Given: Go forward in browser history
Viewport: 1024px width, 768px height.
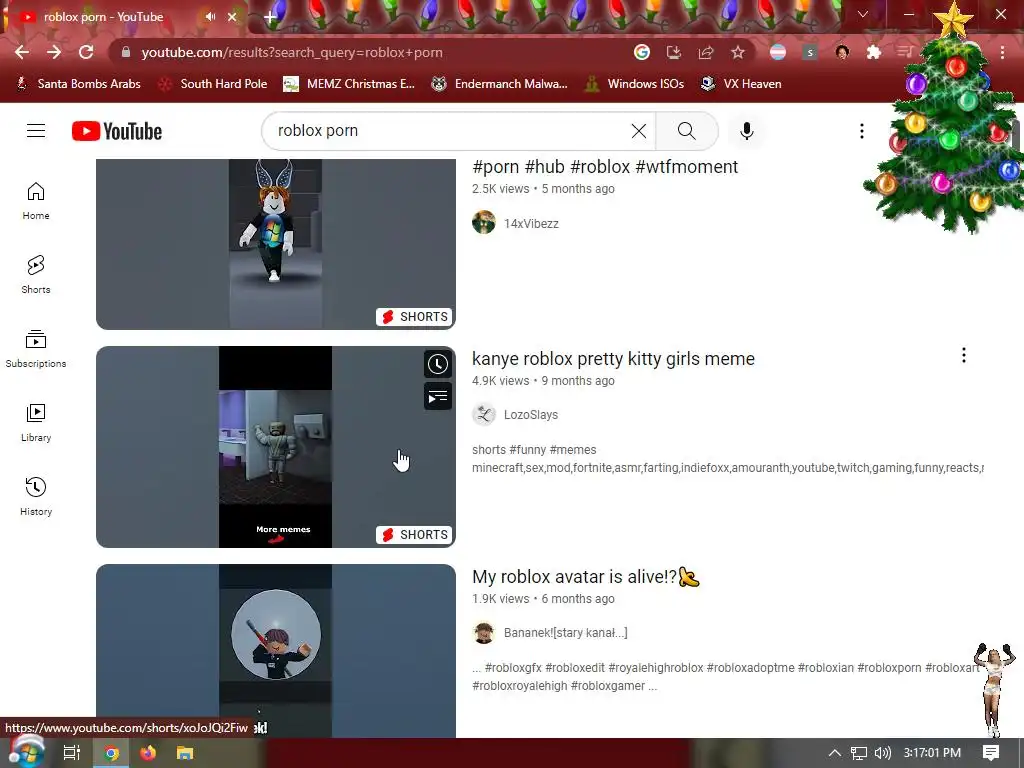Looking at the screenshot, I should click(54, 52).
